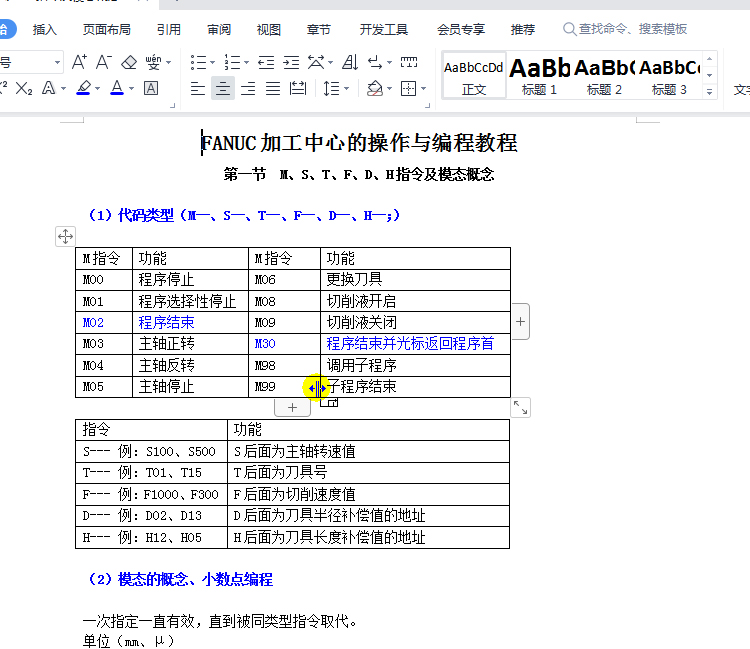Switch to the 审阅 tab
This screenshot has height=649, width=750.
point(219,30)
